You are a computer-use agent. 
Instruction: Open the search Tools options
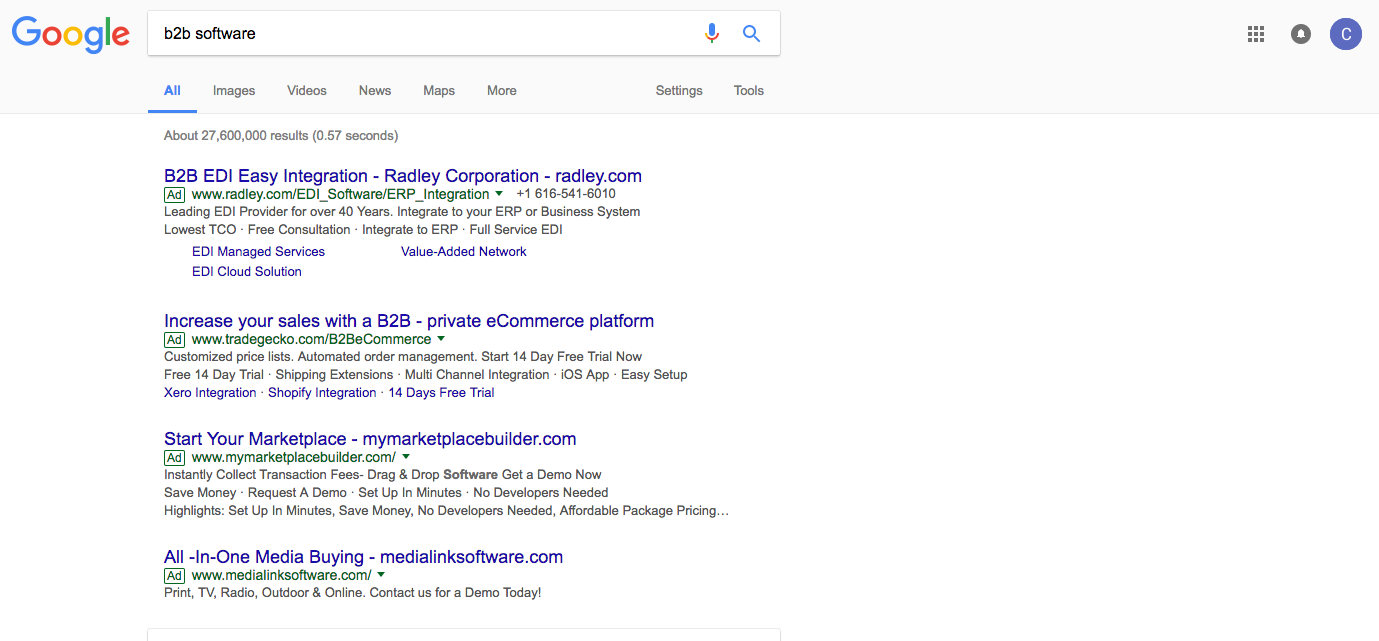(748, 91)
